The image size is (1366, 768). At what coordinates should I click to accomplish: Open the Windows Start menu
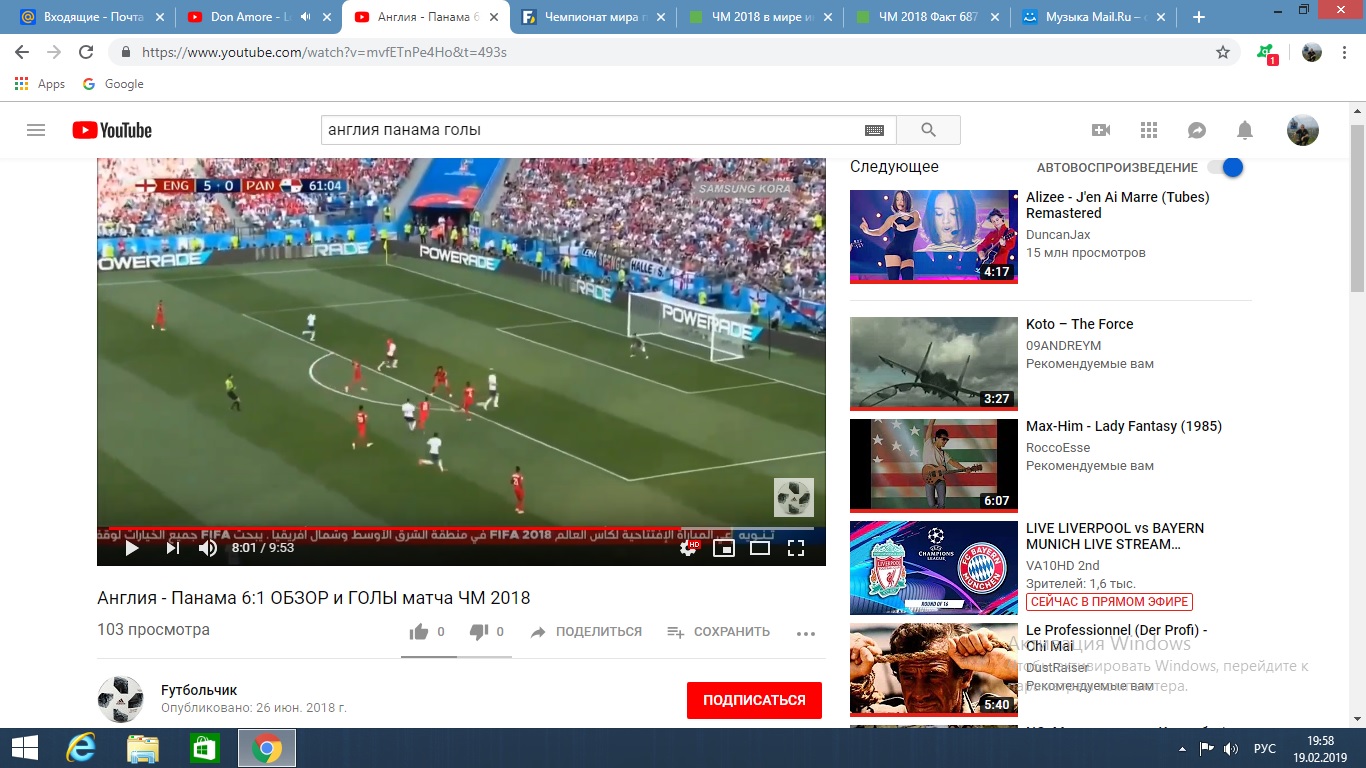(24, 748)
